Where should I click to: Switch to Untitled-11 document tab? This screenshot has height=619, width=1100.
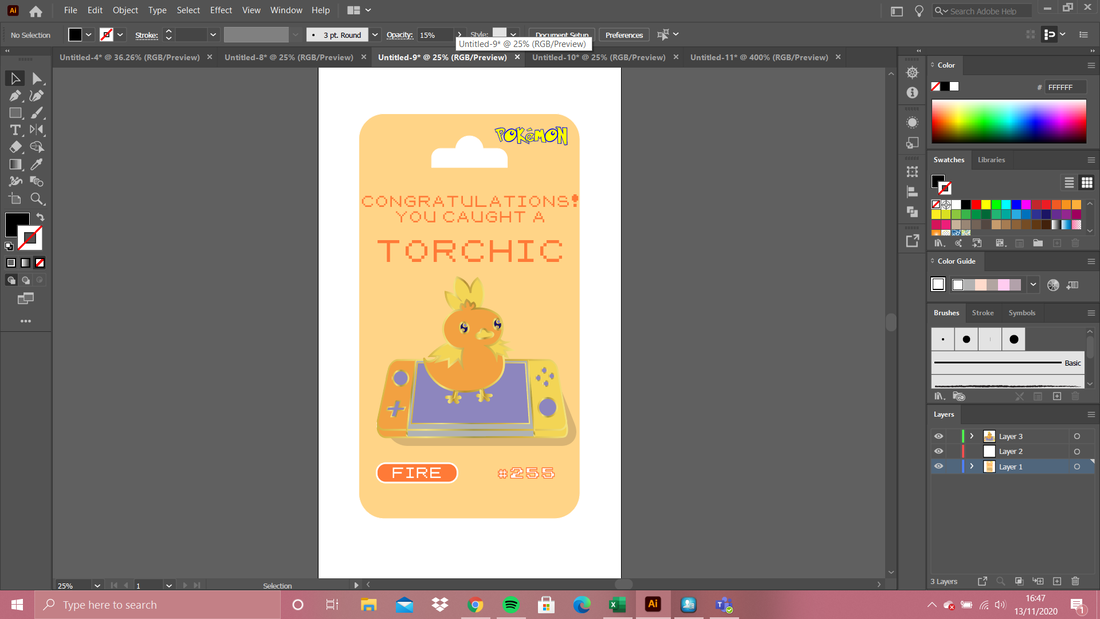tap(759, 58)
